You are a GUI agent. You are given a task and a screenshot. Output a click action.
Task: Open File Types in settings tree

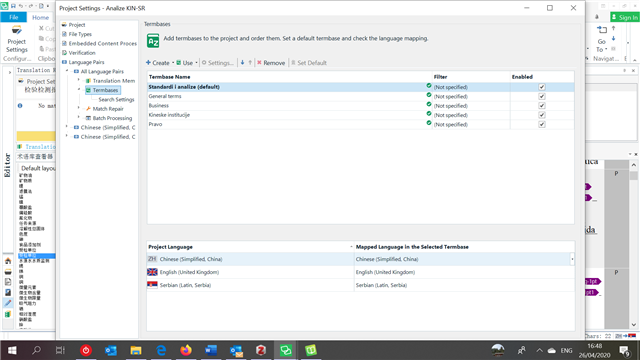80,34
